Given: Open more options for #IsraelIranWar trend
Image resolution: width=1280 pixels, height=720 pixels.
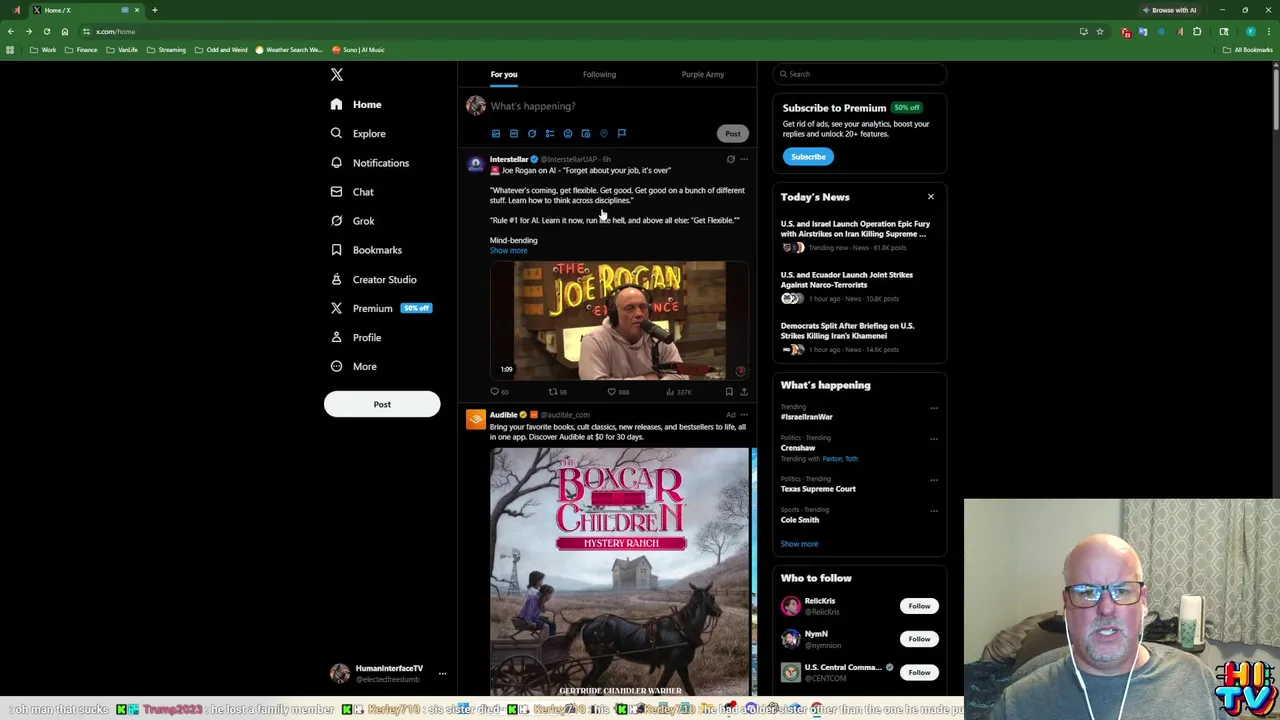Looking at the screenshot, I should [x=934, y=408].
